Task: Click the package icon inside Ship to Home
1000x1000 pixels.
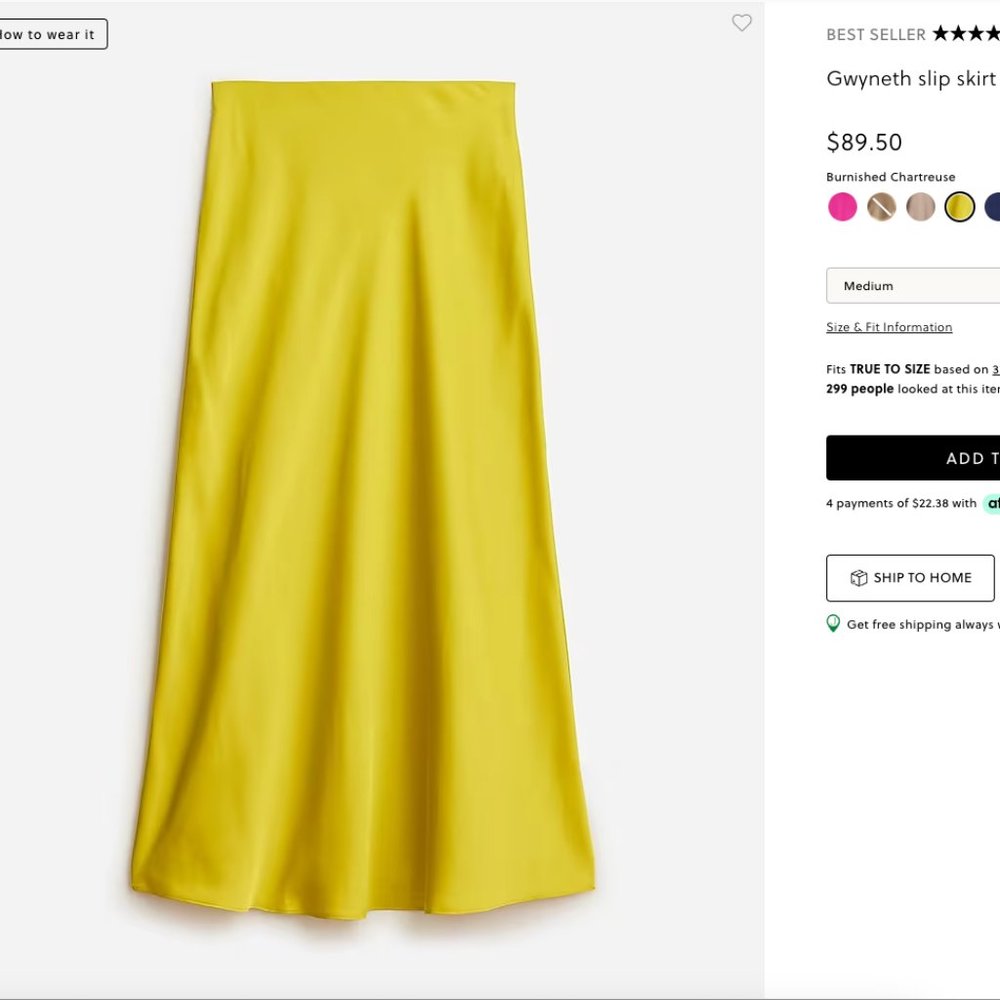Action: (x=860, y=578)
